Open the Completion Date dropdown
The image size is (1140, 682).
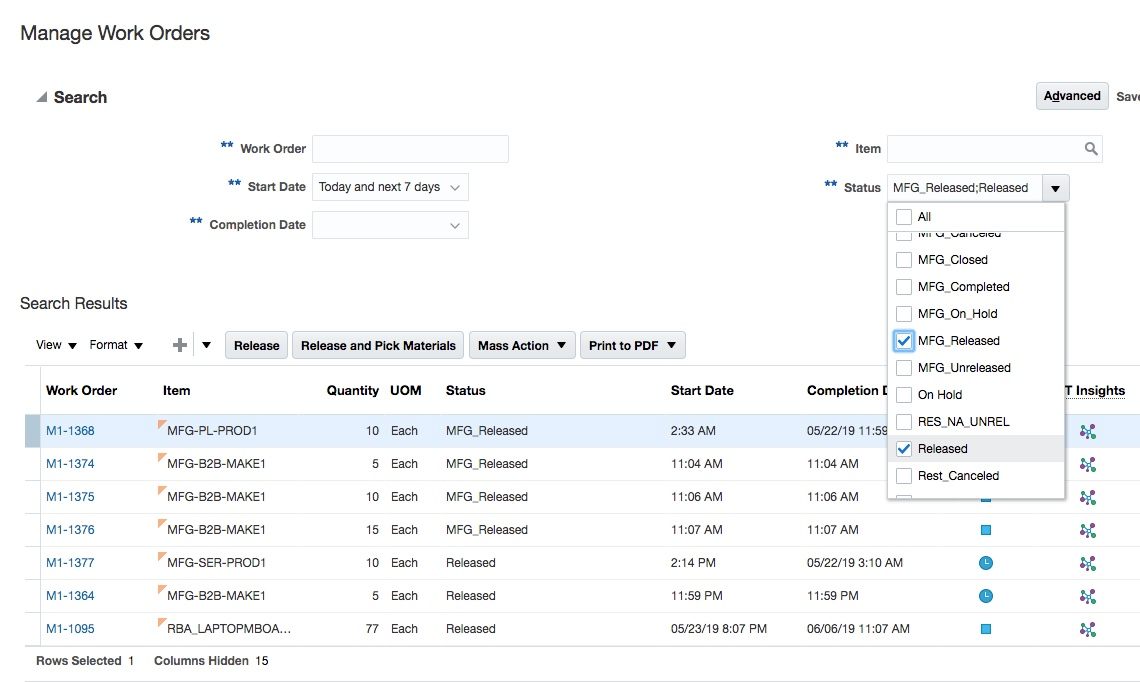click(x=390, y=225)
